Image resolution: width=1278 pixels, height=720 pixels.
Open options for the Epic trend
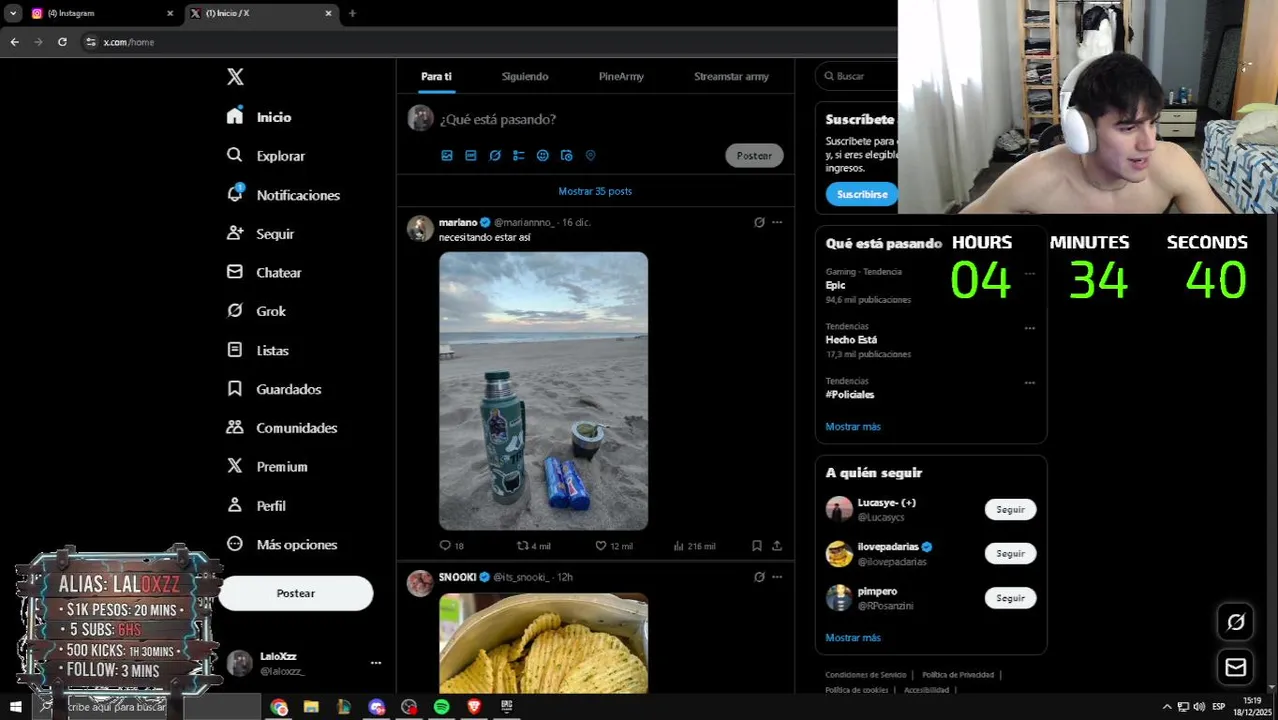click(x=1029, y=273)
